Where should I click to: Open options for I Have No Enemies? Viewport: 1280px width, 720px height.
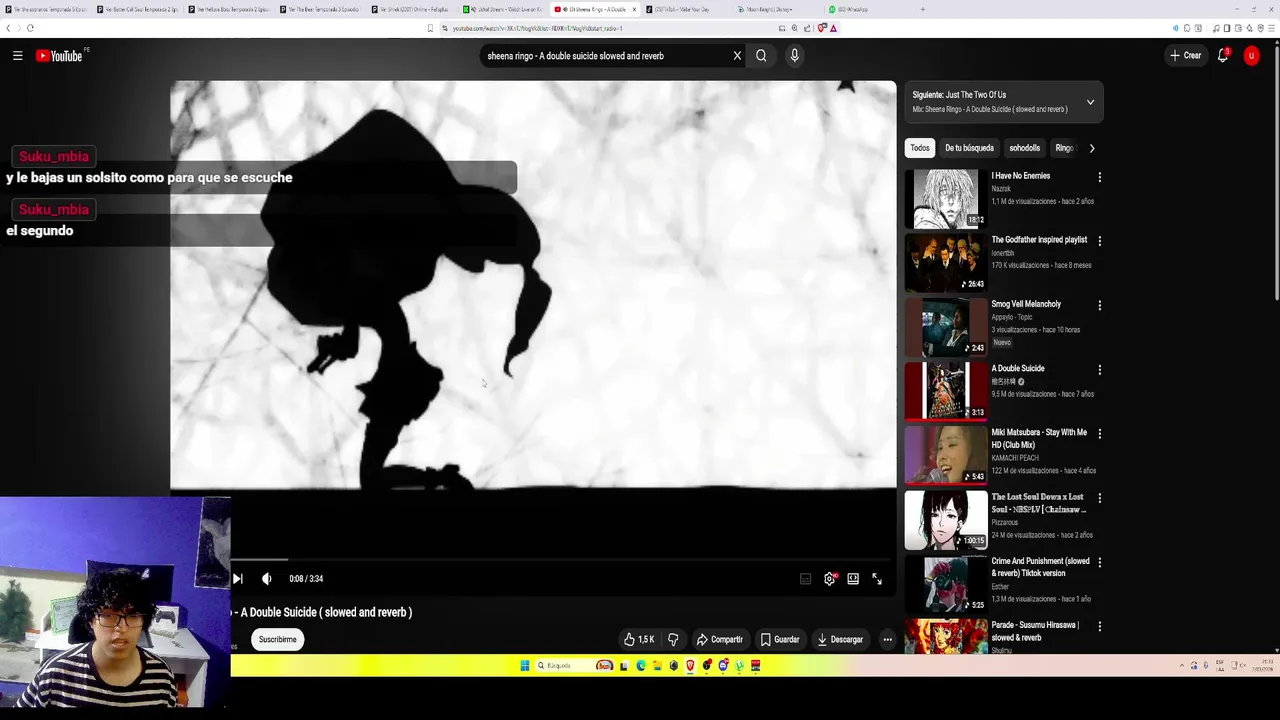tap(1100, 177)
